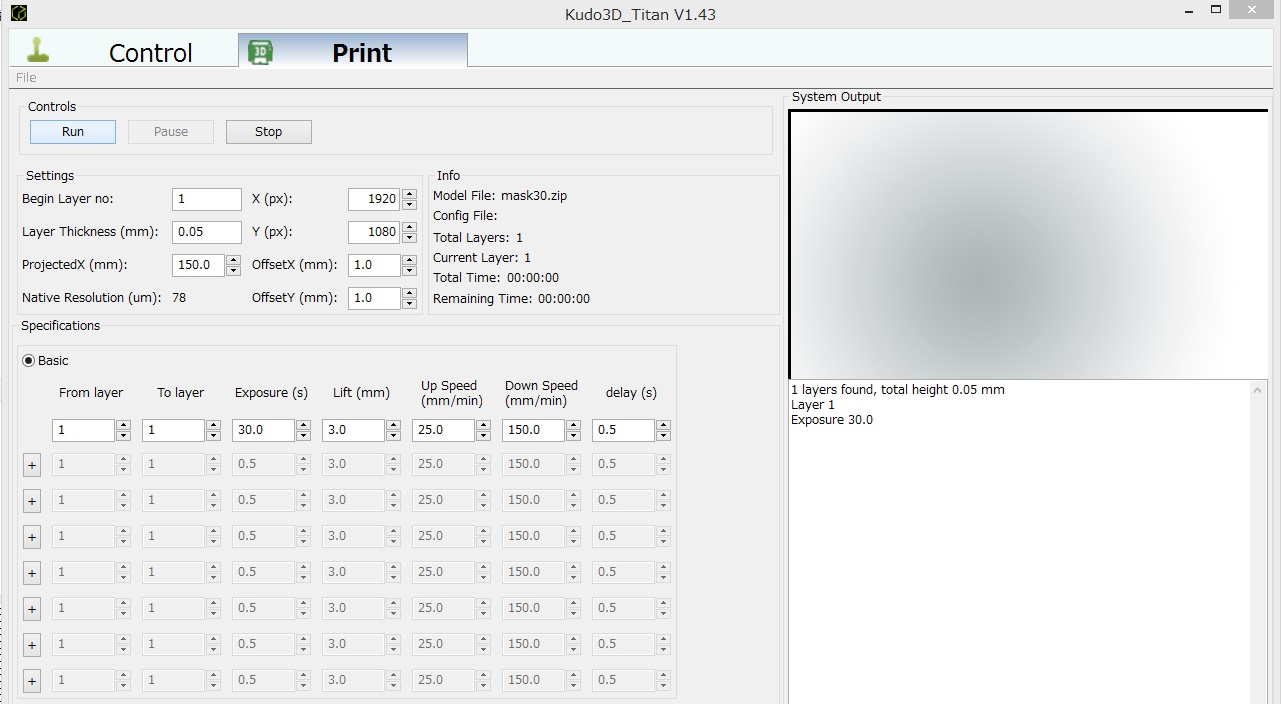Click the Begin Layer no input field
1281x704 pixels.
click(206, 199)
